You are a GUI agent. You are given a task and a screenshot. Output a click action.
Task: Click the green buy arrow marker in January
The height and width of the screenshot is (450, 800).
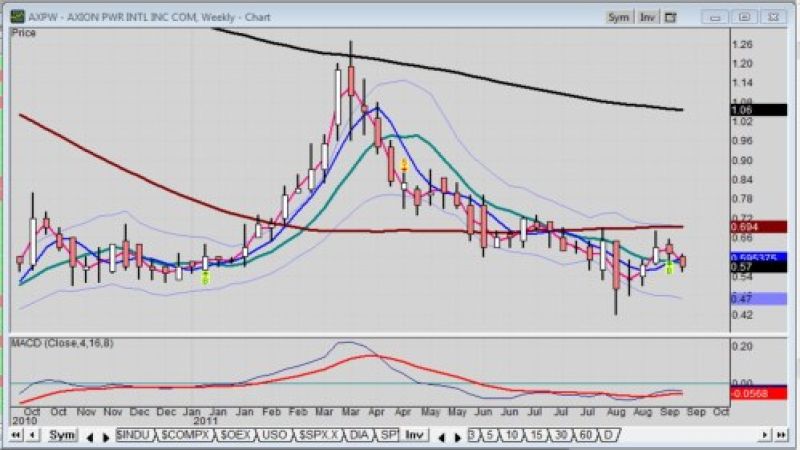pos(205,278)
